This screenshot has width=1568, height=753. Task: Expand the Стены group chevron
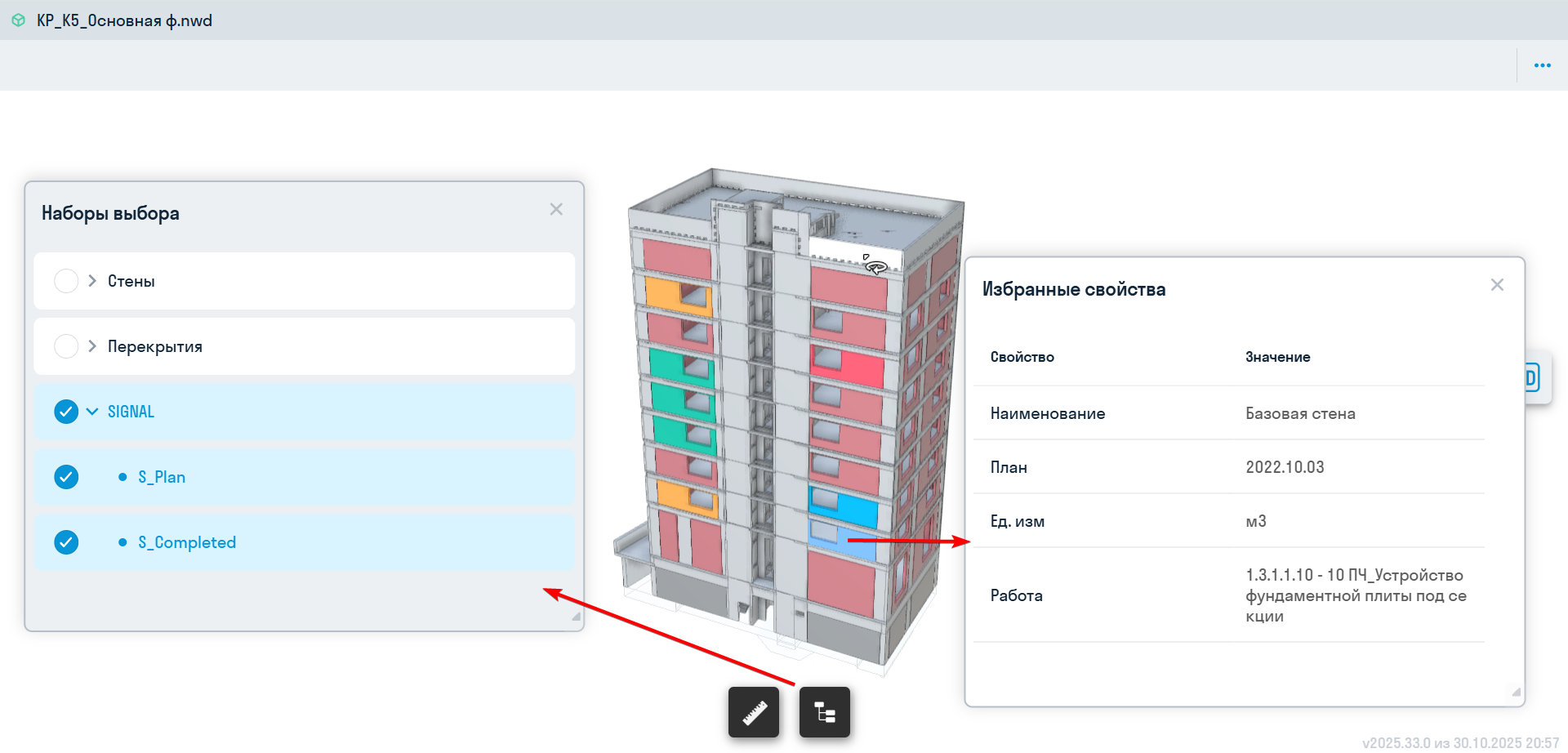click(92, 281)
